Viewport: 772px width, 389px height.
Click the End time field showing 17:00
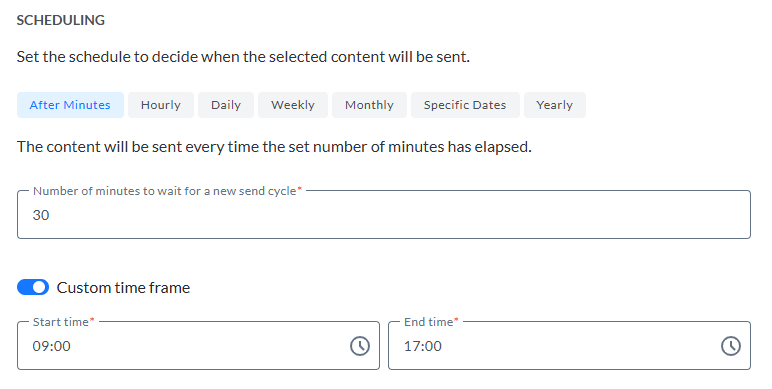(x=570, y=346)
